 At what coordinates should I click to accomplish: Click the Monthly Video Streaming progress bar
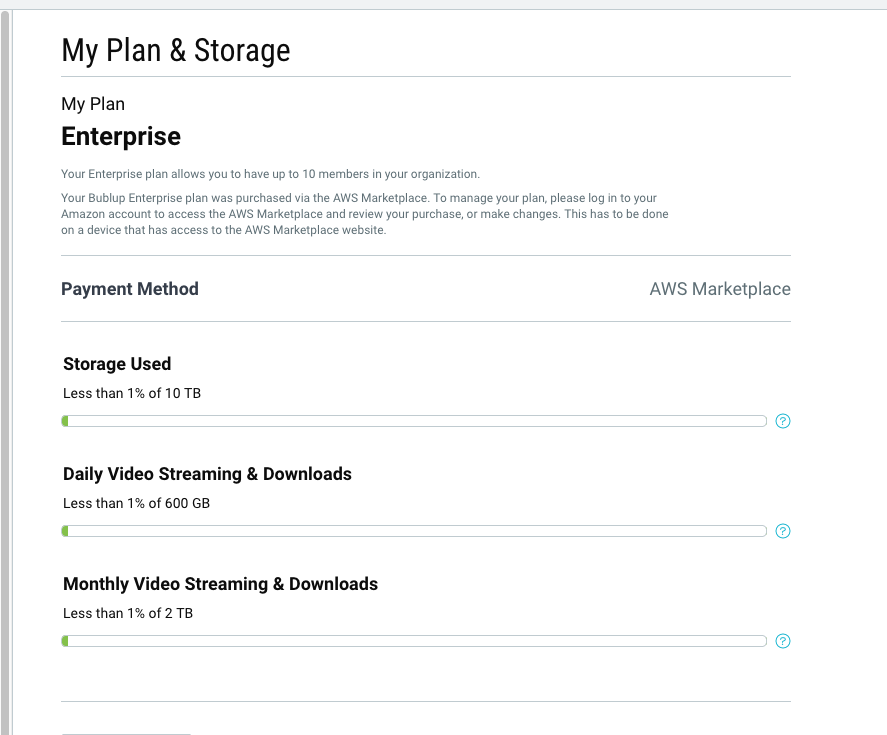coord(414,641)
